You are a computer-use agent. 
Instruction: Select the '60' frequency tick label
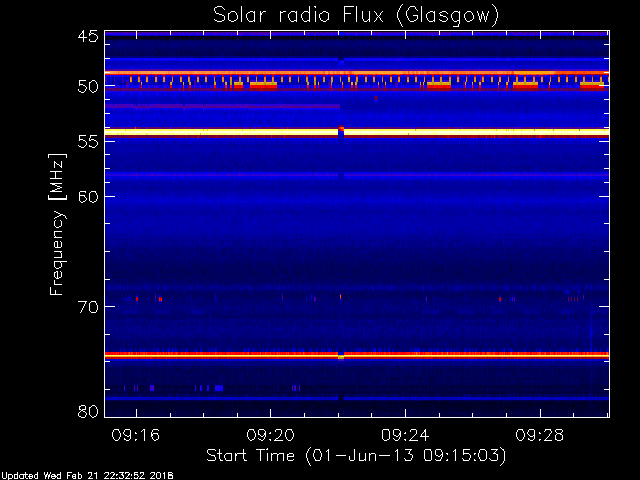88,197
